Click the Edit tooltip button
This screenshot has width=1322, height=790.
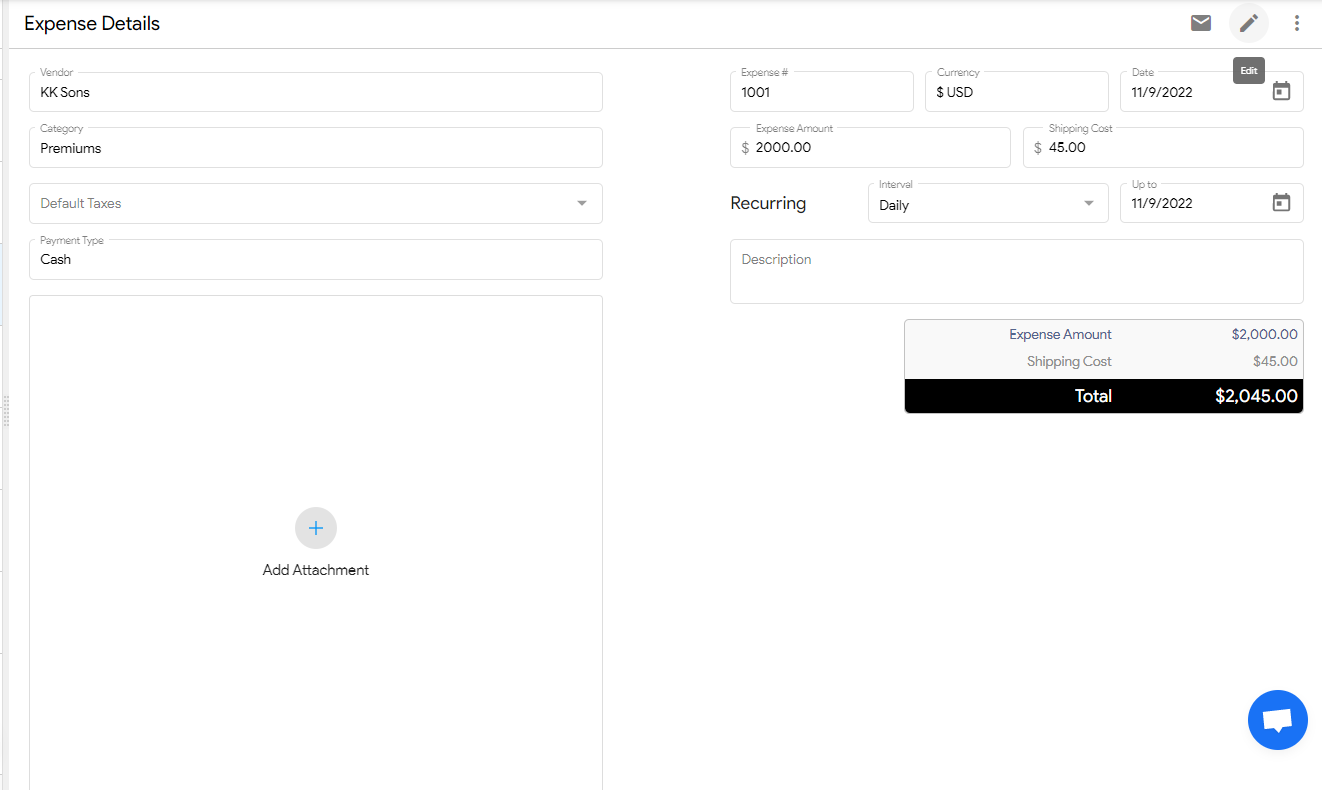pyautogui.click(x=1248, y=70)
